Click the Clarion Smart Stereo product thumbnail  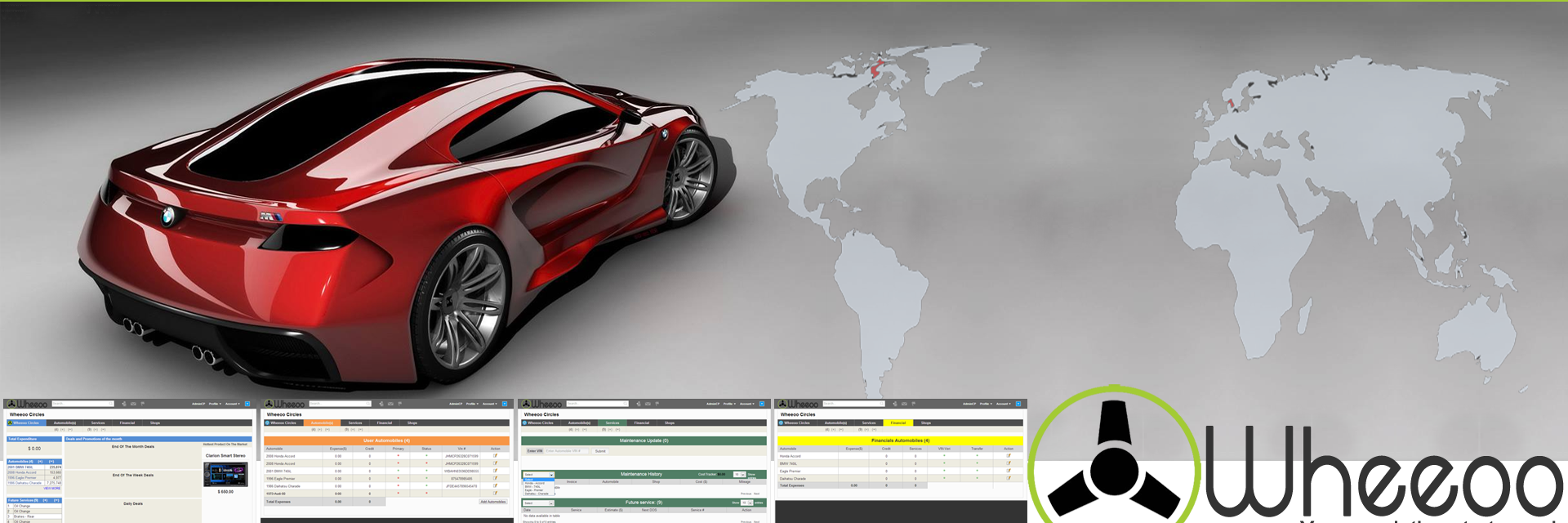[x=225, y=475]
